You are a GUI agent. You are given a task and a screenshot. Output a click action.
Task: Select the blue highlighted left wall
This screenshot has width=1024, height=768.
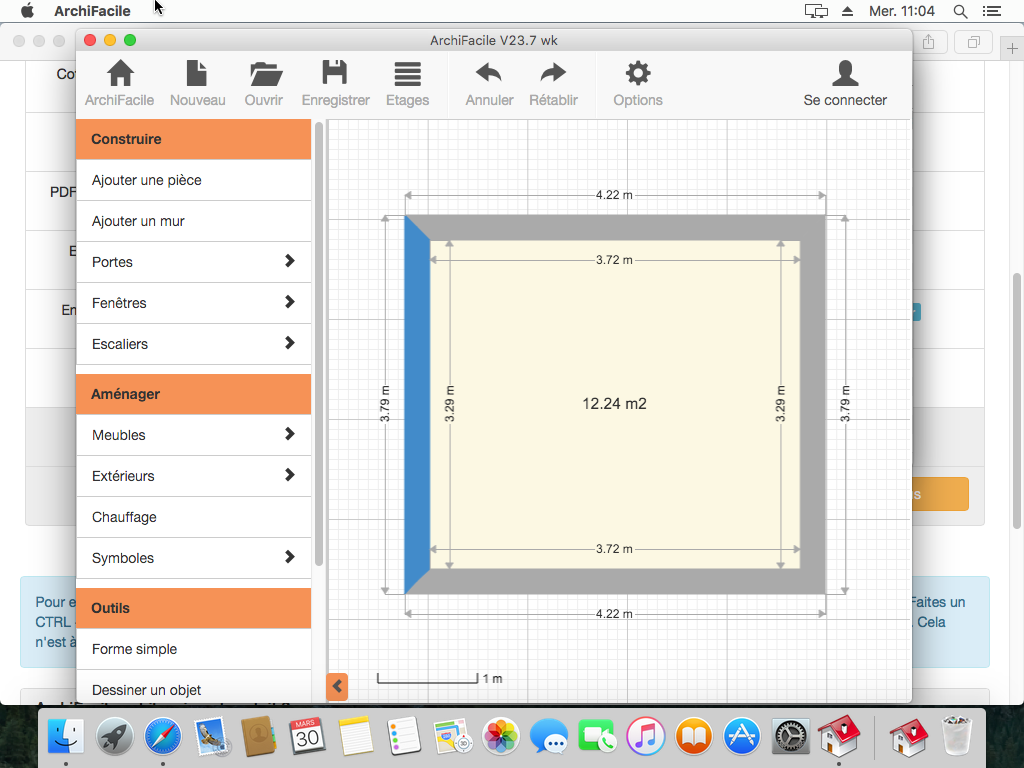(415, 405)
